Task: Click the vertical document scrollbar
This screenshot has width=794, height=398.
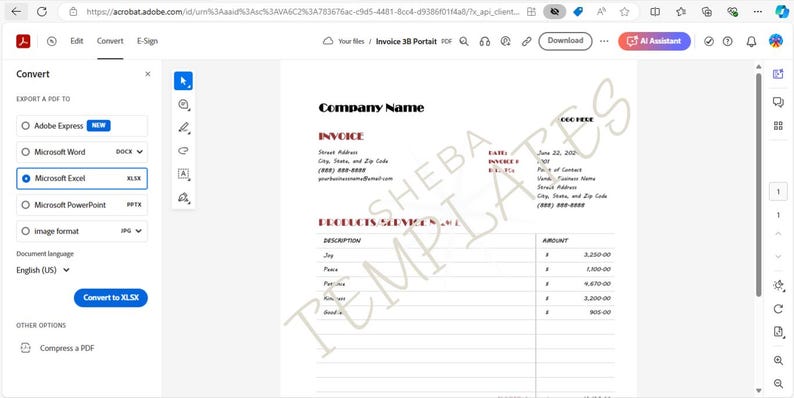Action: pyautogui.click(x=759, y=184)
